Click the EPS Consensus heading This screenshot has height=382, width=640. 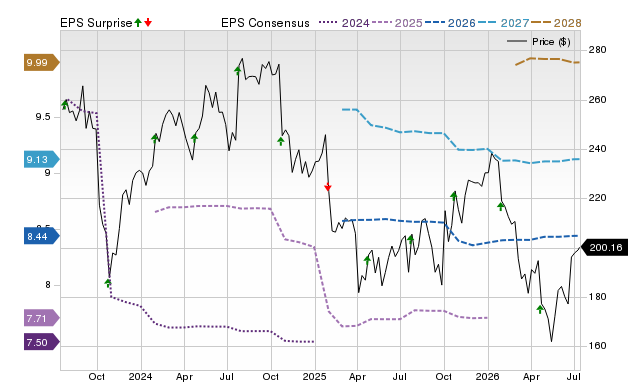click(x=265, y=23)
